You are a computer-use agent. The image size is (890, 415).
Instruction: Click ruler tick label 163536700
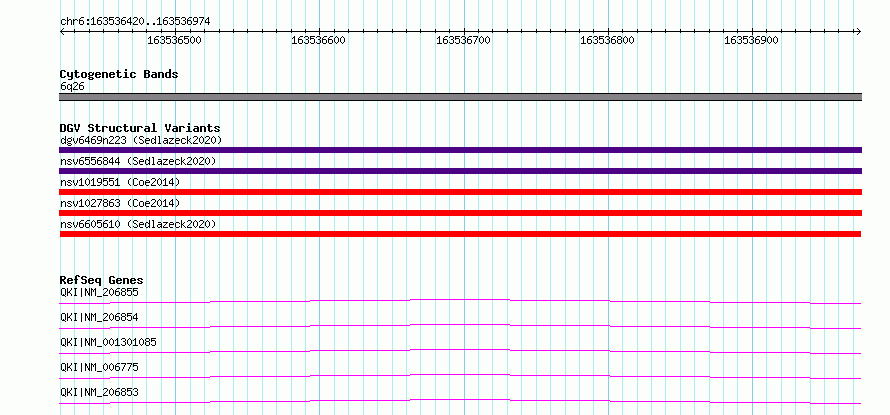point(464,40)
